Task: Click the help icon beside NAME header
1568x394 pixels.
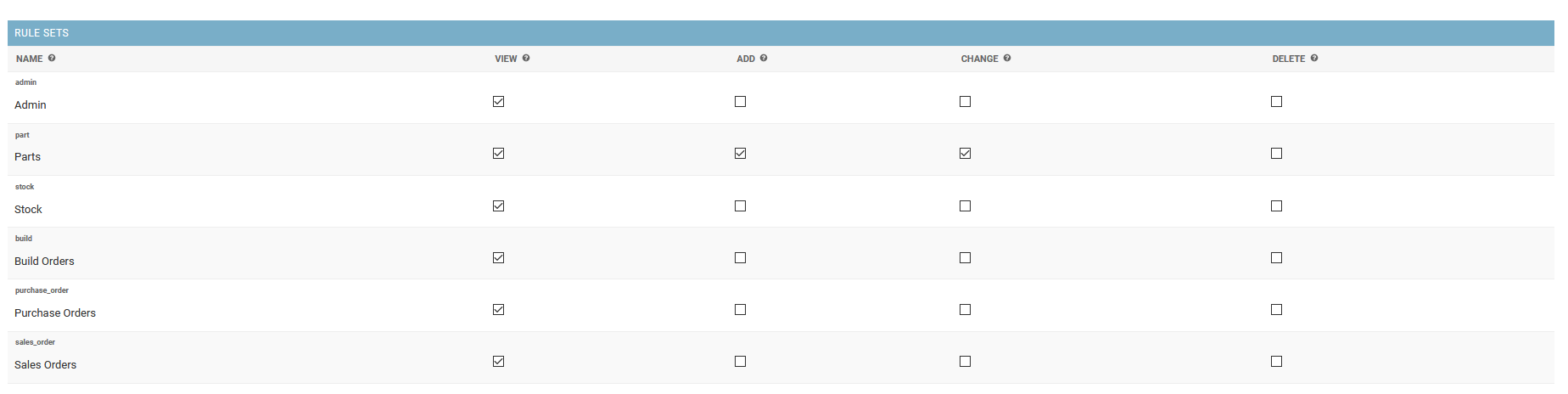Action: coord(52,59)
